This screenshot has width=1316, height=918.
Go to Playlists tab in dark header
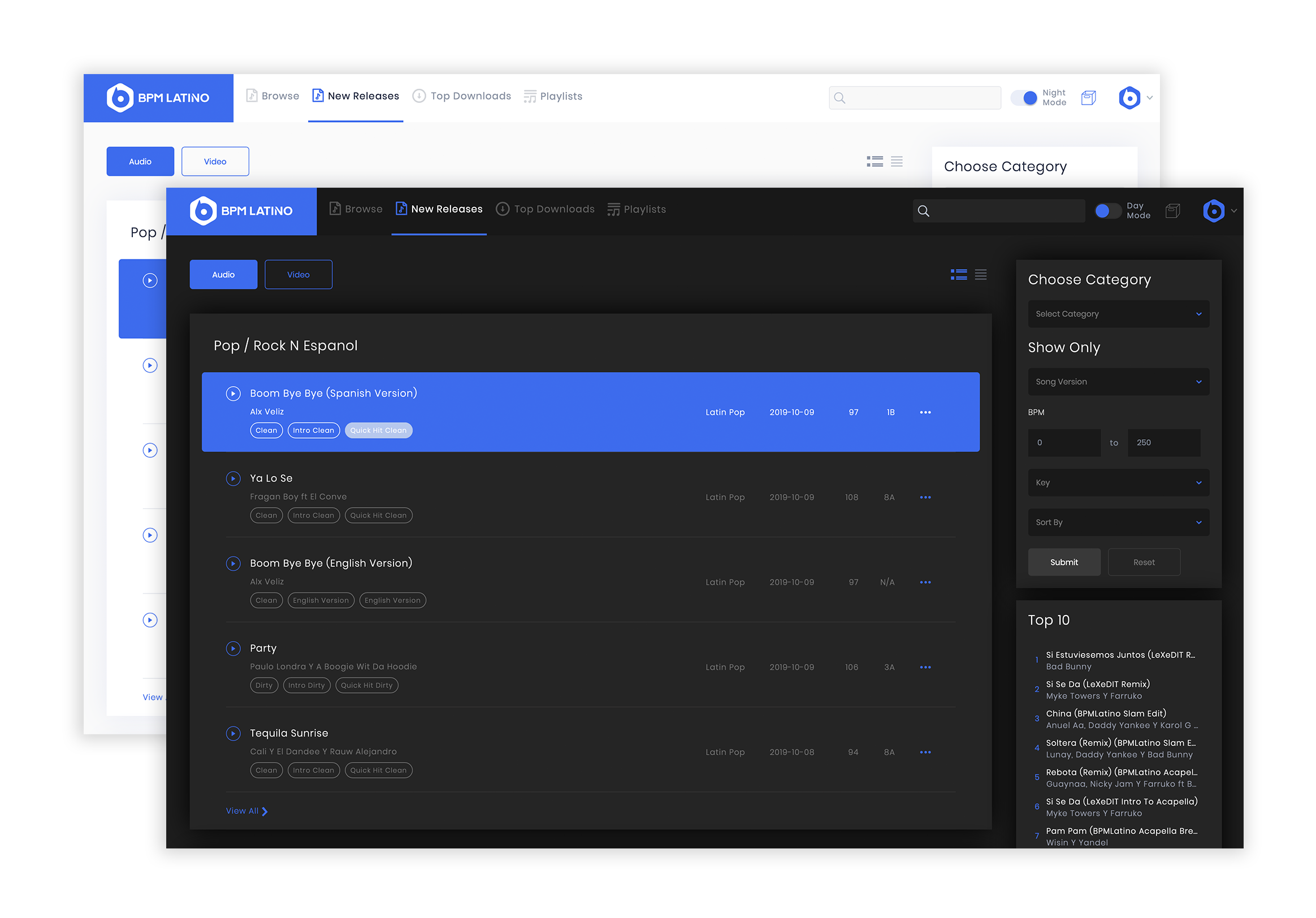coord(637,209)
